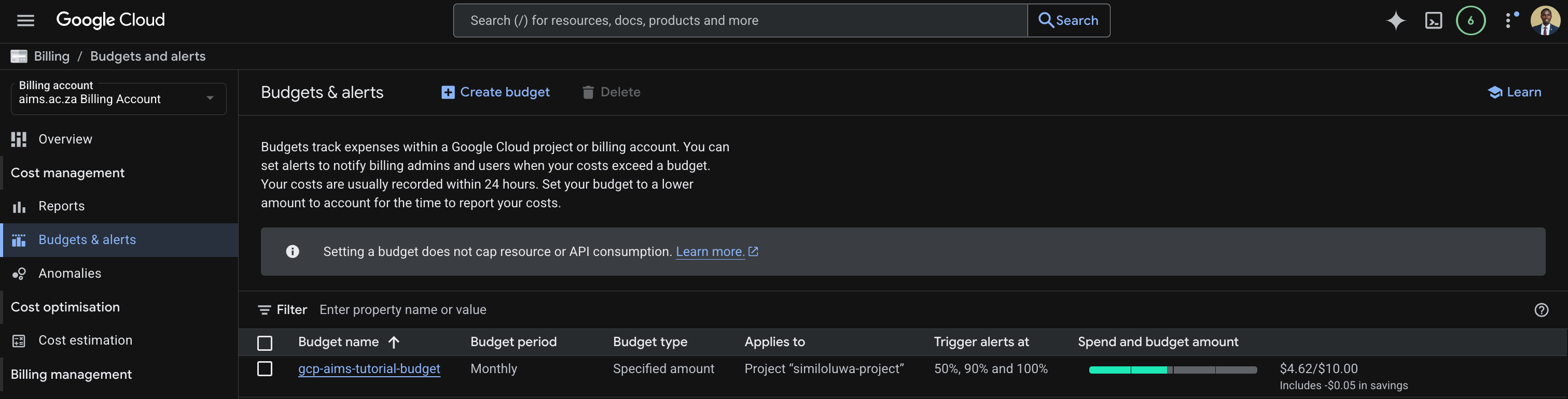
Task: Click the sort arrow beside Budget name
Action: [394, 343]
